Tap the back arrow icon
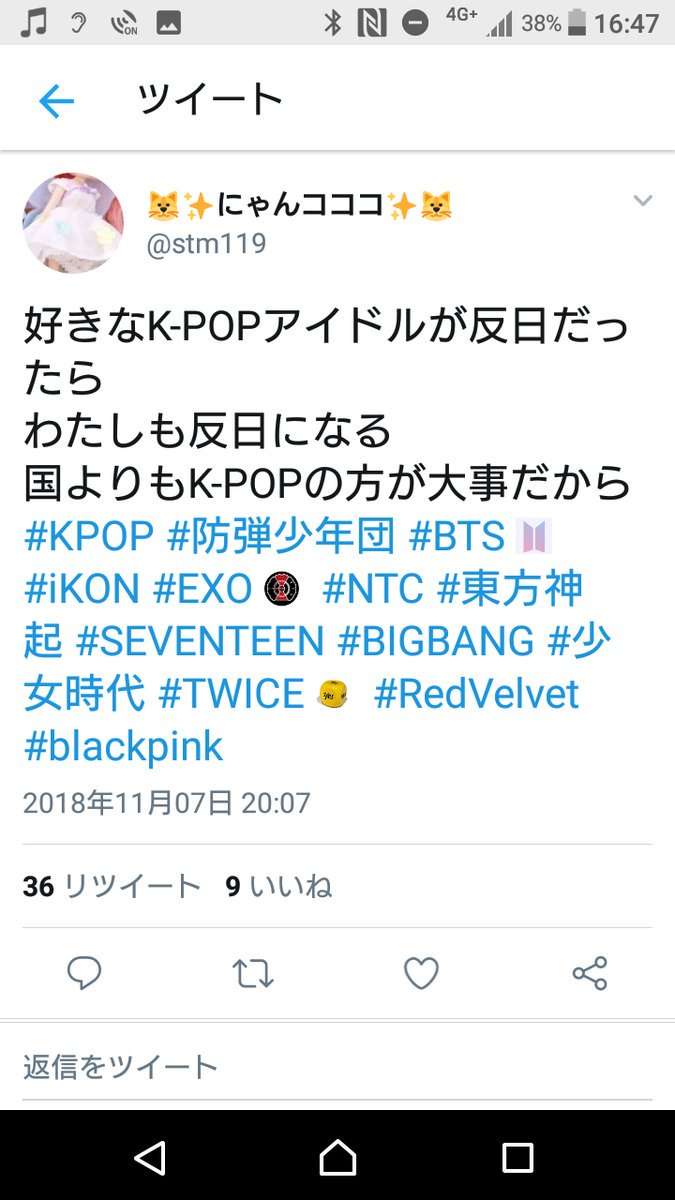Viewport: 675px width, 1200px height. click(56, 101)
